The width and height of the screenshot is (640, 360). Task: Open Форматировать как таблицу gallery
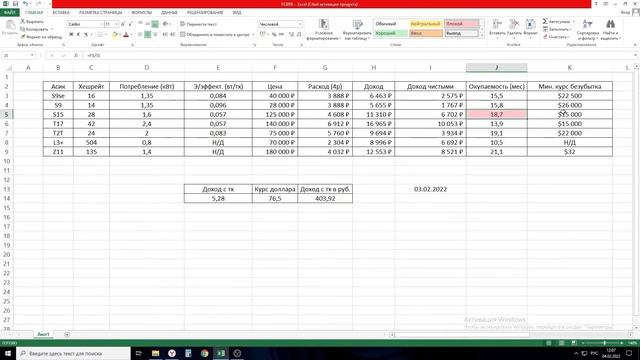[357, 29]
